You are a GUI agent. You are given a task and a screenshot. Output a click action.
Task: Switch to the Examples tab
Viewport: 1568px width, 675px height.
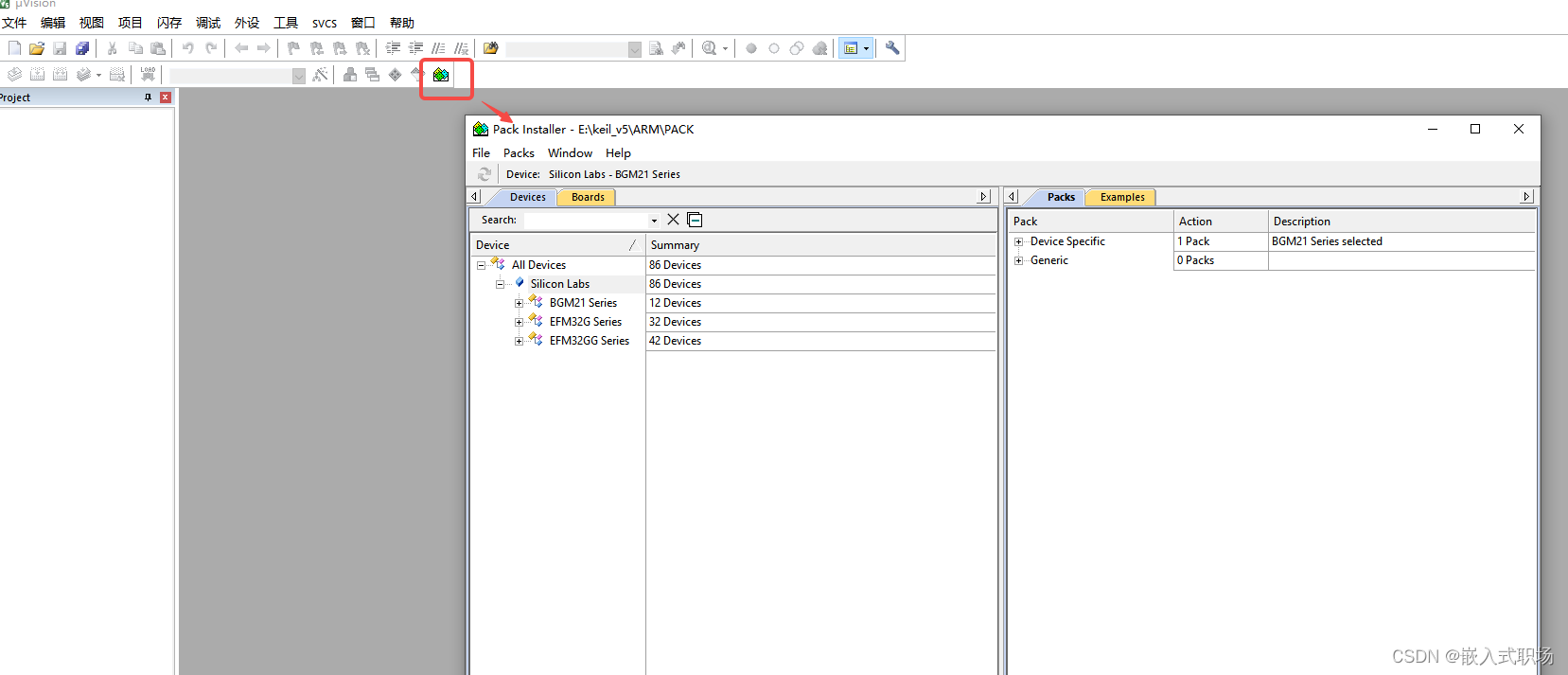[1122, 197]
